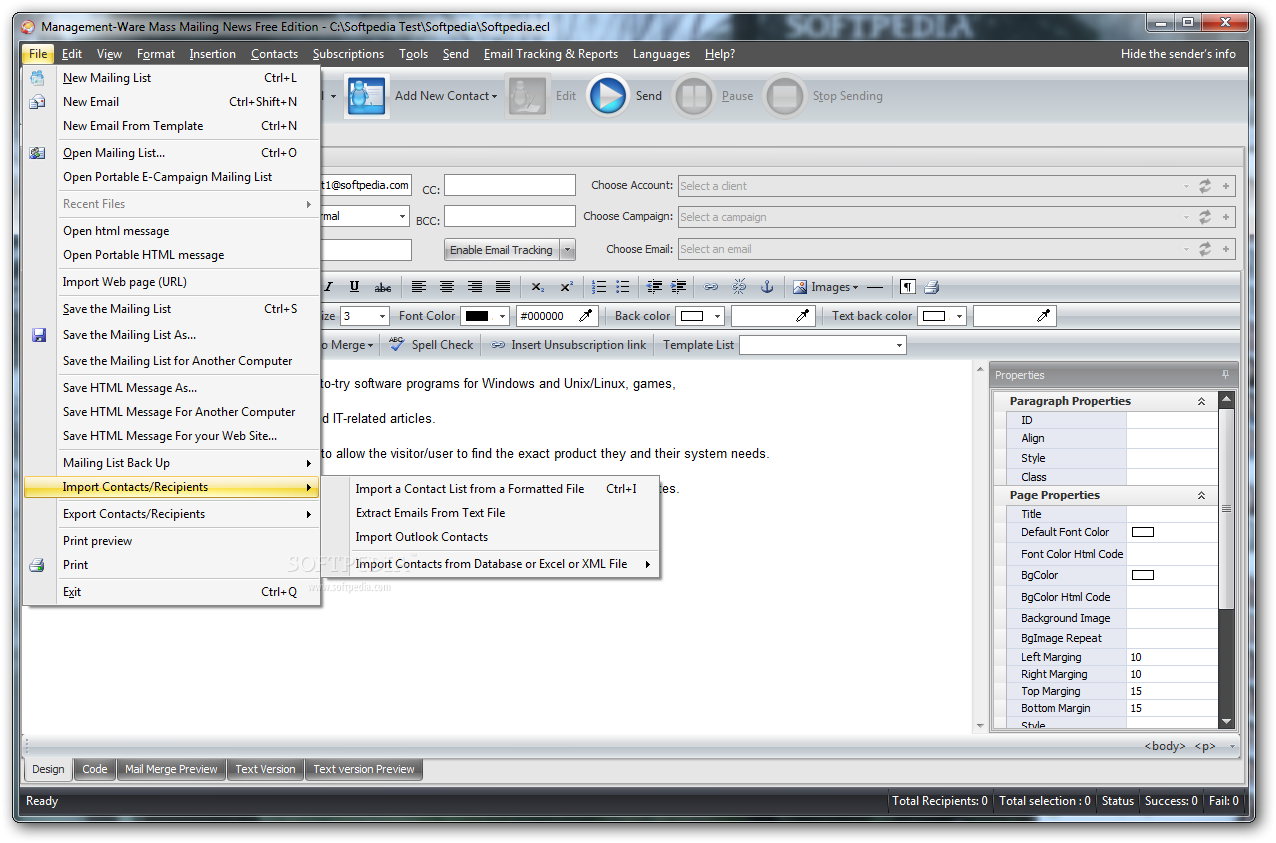Choose Import a Contact List from Formatted File
This screenshot has height=843, width=1276.
470,489
